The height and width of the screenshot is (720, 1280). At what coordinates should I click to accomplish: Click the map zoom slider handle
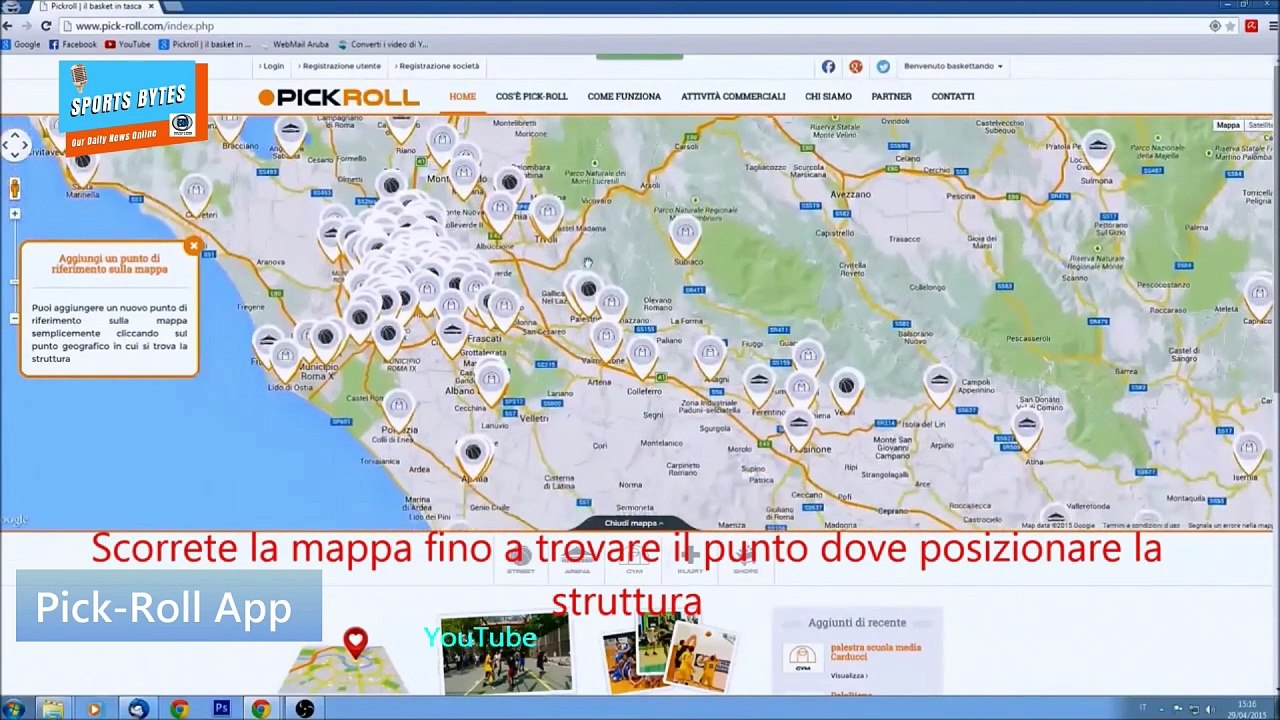click(x=15, y=280)
